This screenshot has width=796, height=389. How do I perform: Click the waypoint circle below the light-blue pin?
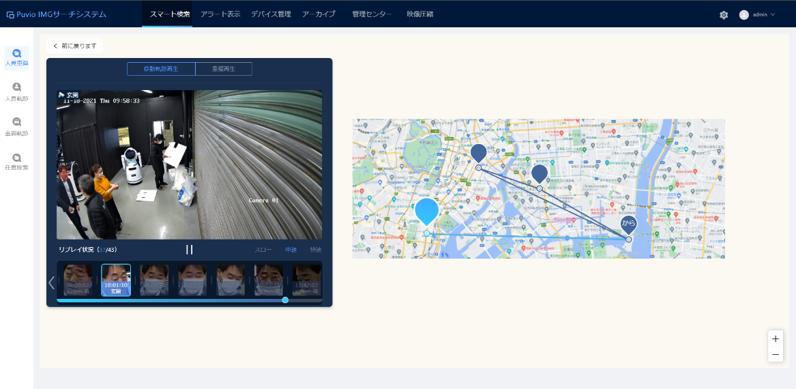click(426, 233)
